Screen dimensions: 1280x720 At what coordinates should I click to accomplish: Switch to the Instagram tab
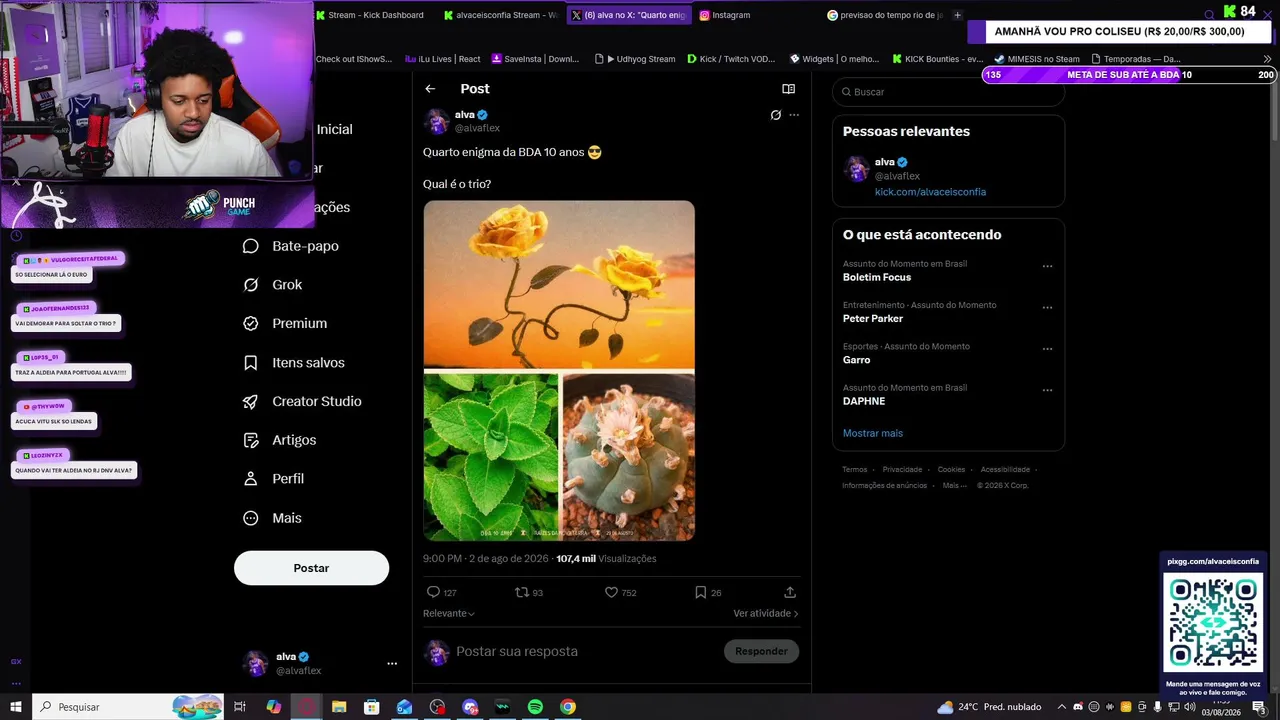pos(725,15)
